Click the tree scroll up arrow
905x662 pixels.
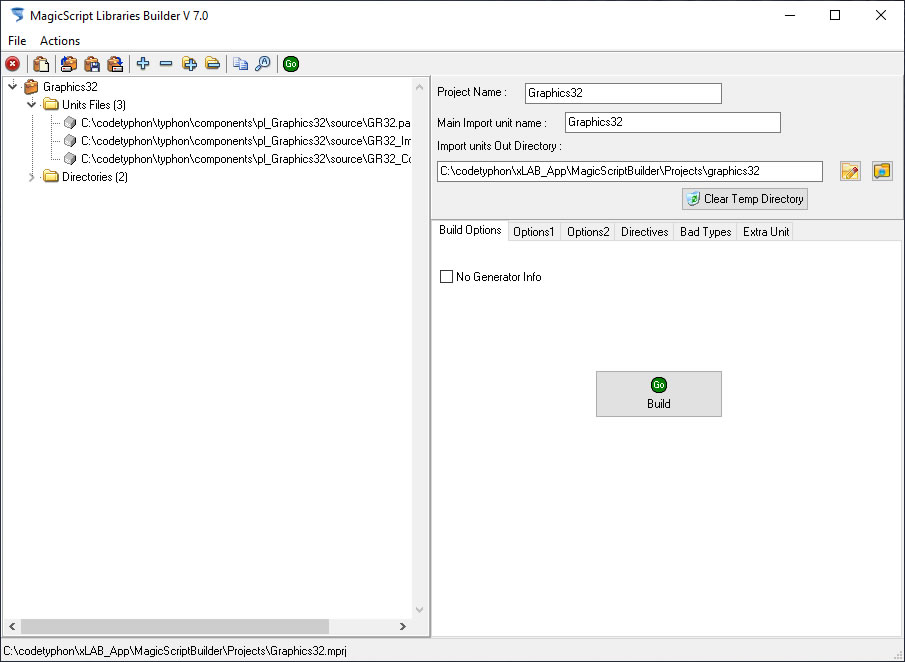(x=420, y=87)
